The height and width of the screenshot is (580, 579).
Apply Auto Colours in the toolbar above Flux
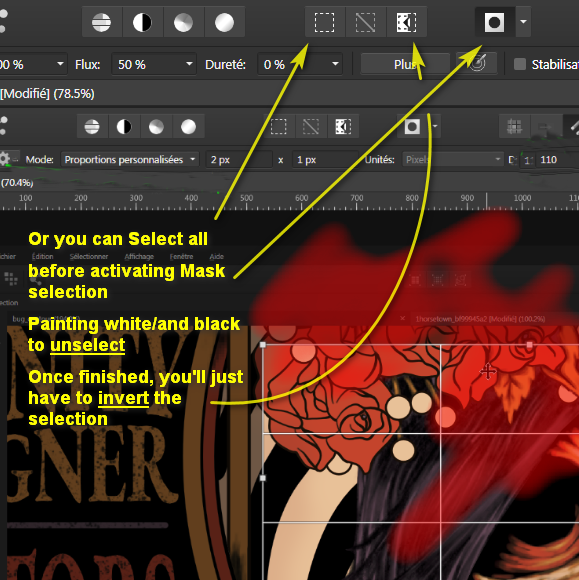point(184,22)
